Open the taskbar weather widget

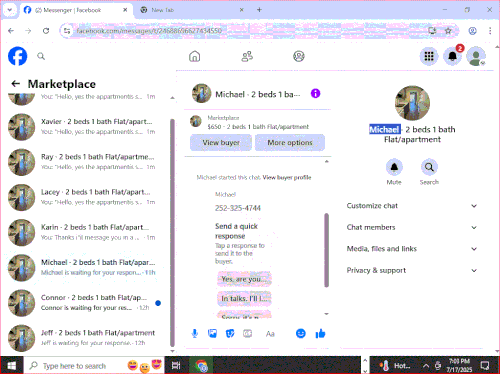click(395, 366)
